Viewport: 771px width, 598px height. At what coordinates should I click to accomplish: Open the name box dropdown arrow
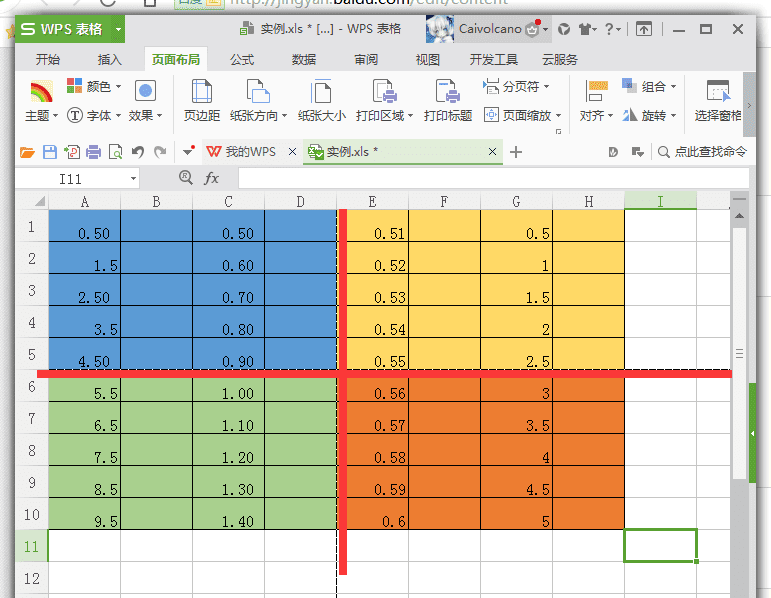tap(133, 179)
